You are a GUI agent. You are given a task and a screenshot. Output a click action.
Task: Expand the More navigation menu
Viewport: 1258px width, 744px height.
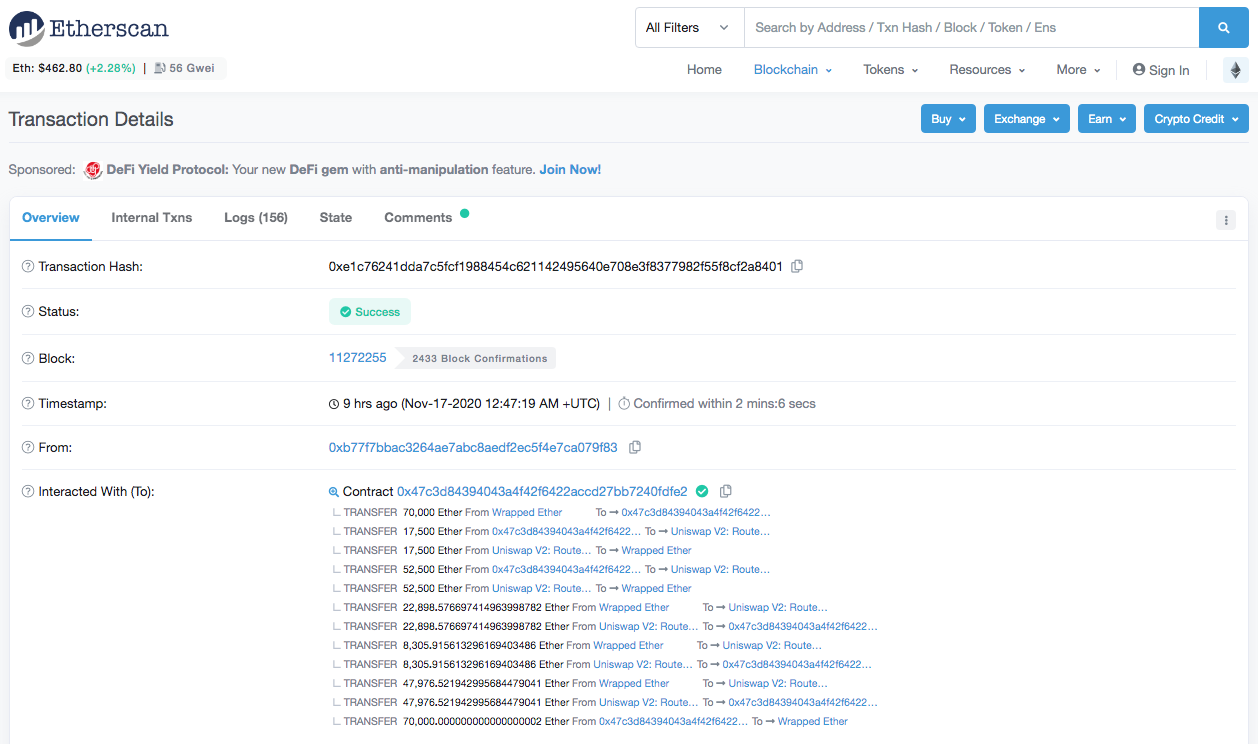click(x=1078, y=70)
